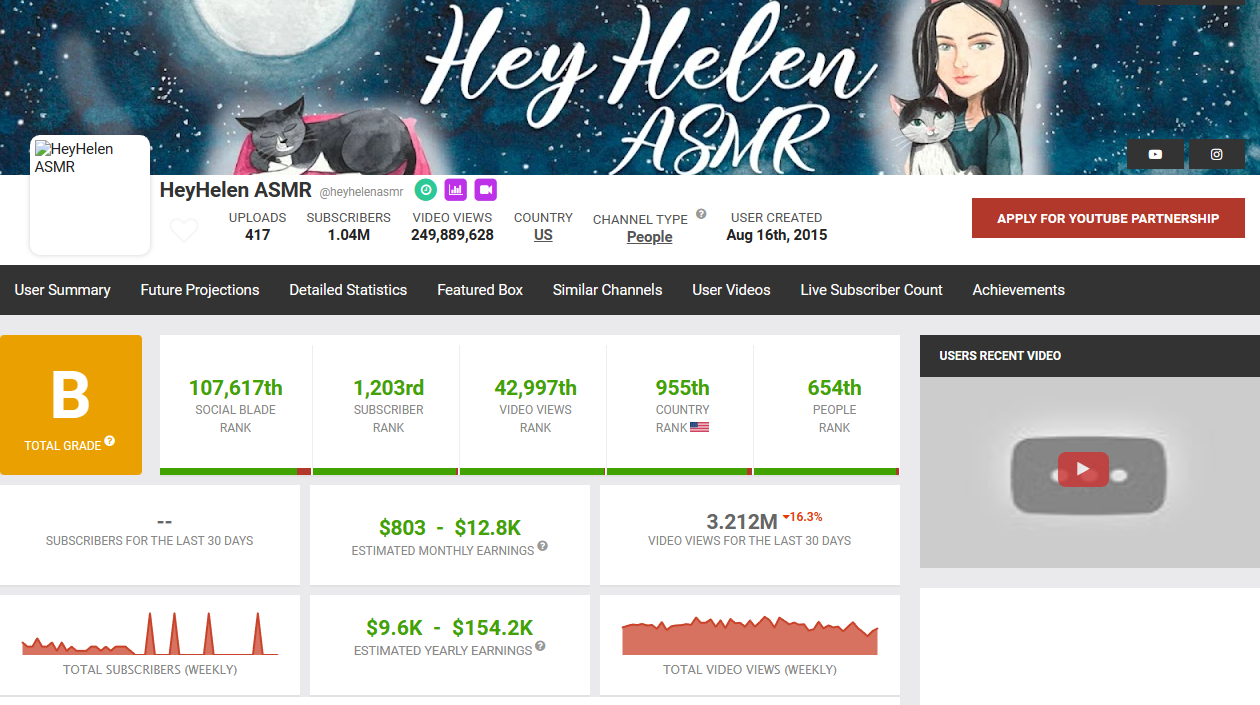Click the HeyHelen ASMR channel name
This screenshot has height=705, width=1260.
pos(236,190)
